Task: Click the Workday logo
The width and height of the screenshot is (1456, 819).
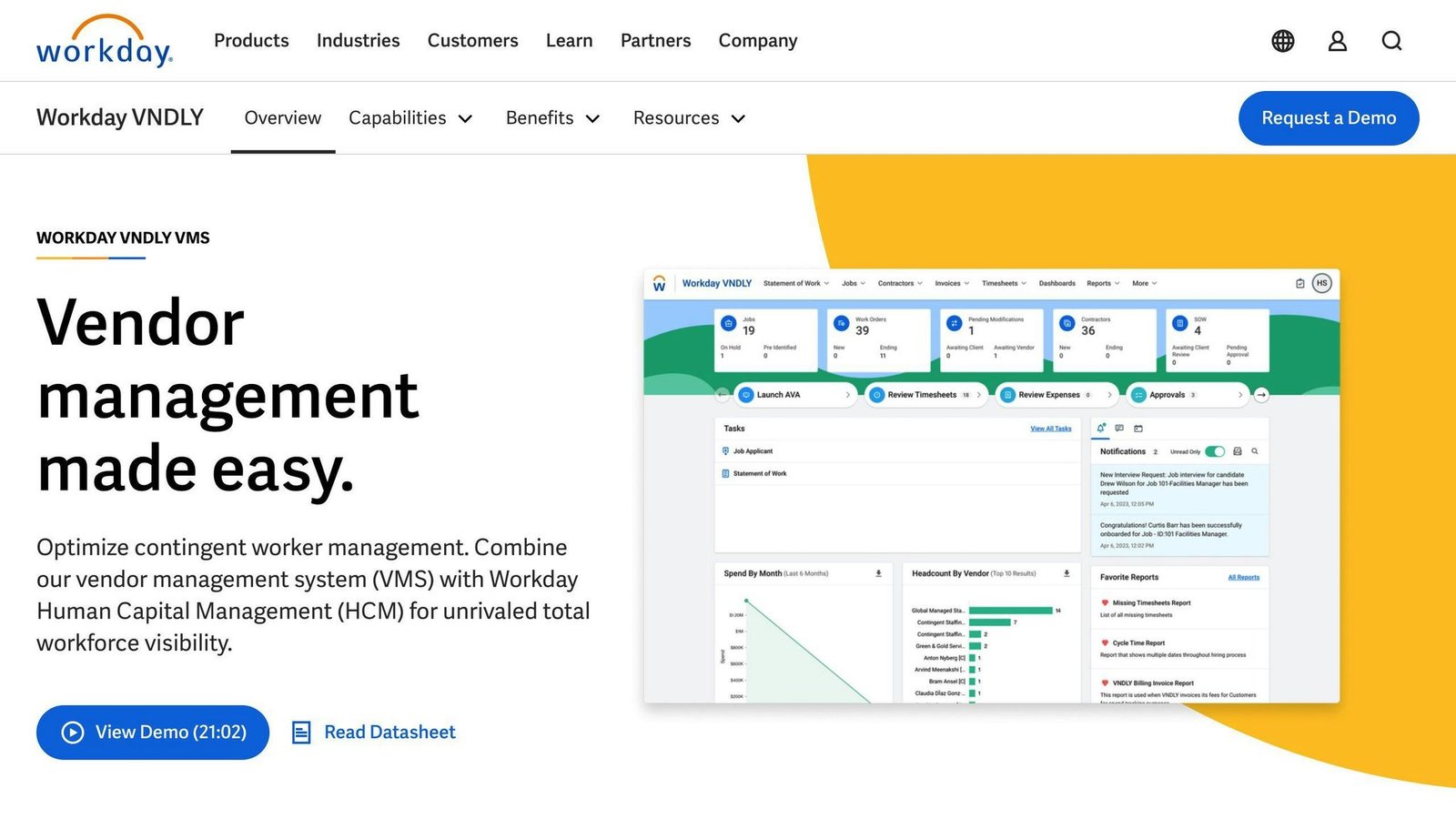Action: (x=105, y=41)
